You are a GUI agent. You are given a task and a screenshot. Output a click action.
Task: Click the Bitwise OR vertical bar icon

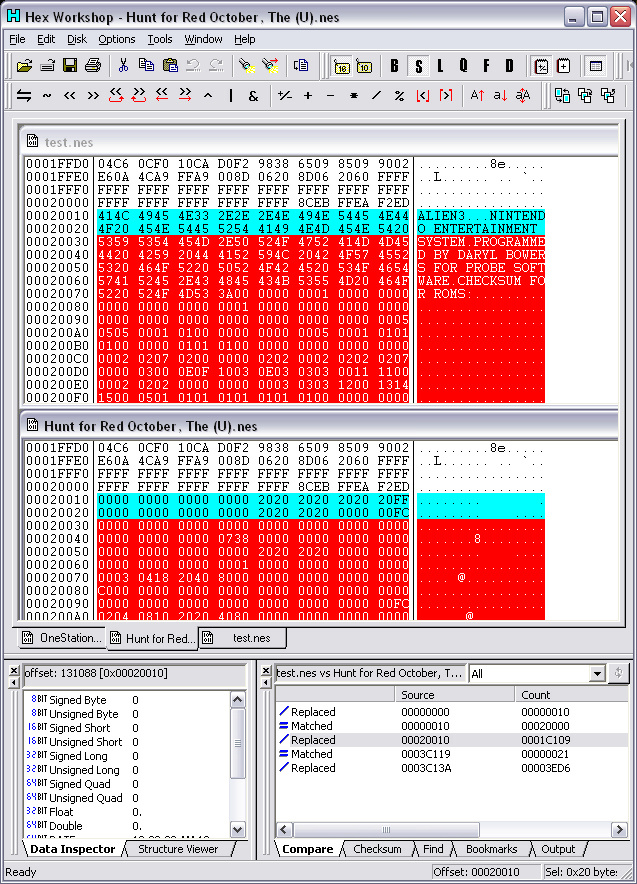pos(231,96)
